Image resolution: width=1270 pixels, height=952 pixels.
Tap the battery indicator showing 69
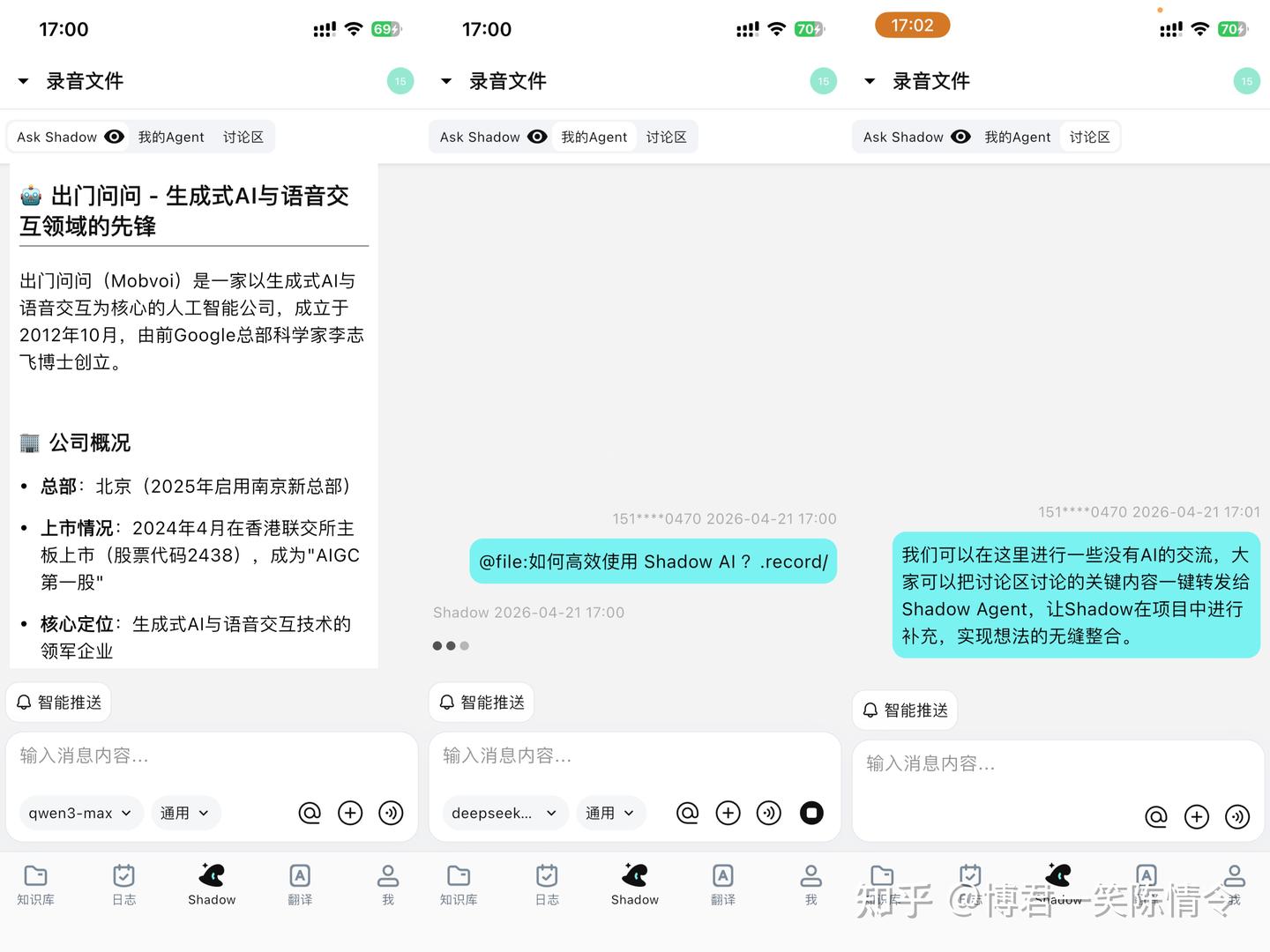pyautogui.click(x=386, y=29)
